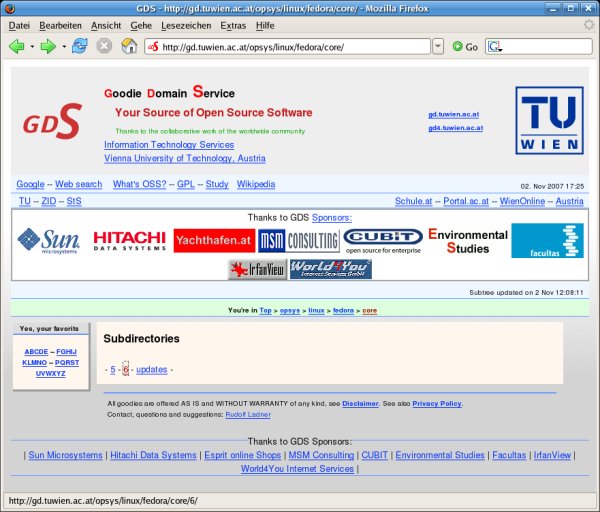Click the Wikipedia link
The image size is (600, 512).
tap(255, 184)
